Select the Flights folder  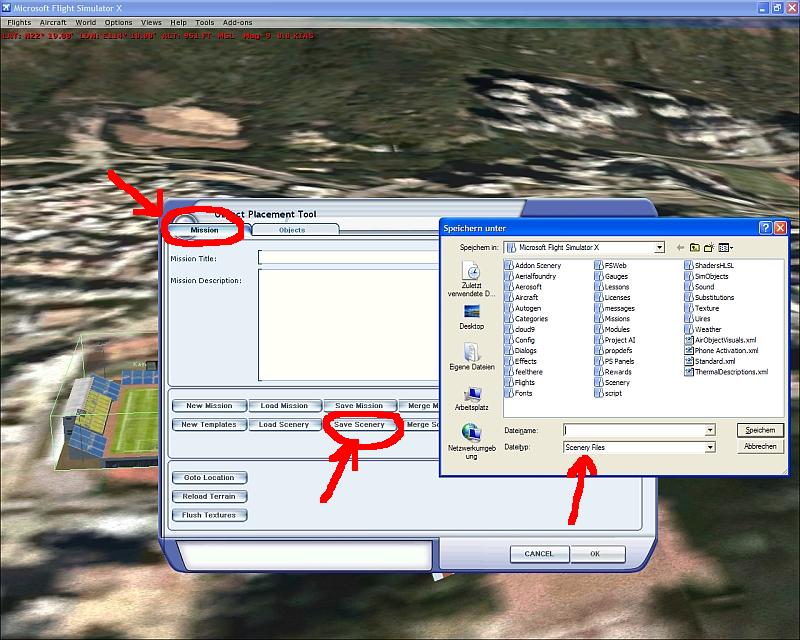click(520, 382)
